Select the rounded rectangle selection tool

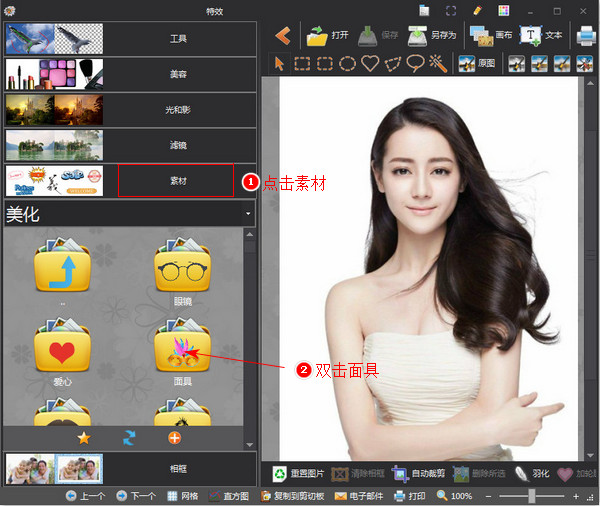click(x=324, y=64)
